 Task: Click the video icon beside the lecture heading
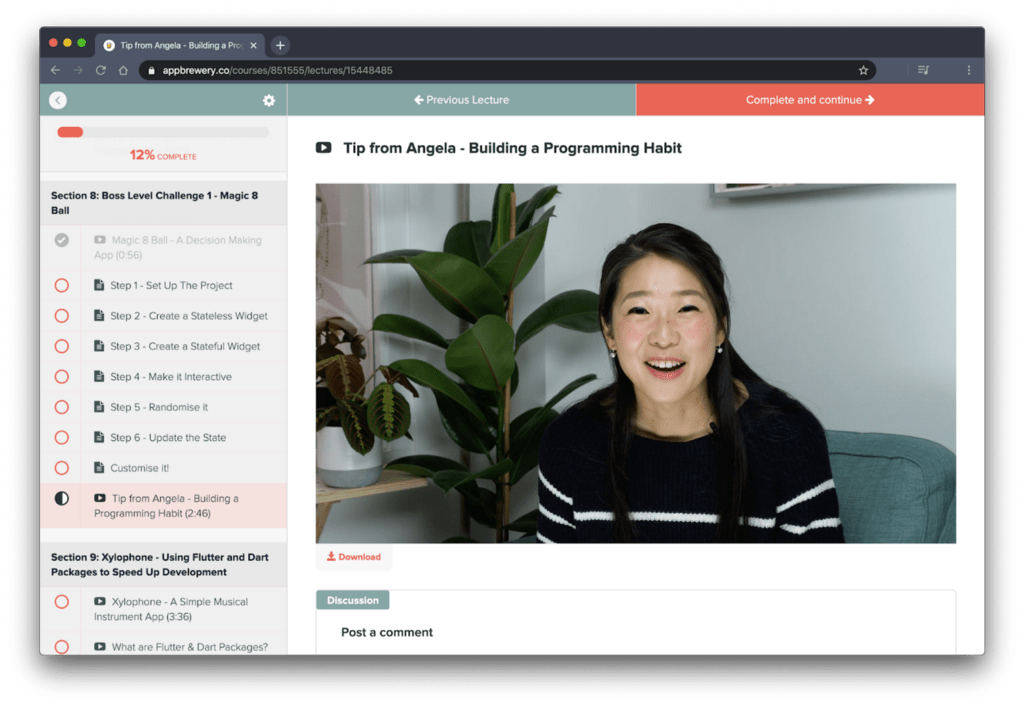[322, 147]
